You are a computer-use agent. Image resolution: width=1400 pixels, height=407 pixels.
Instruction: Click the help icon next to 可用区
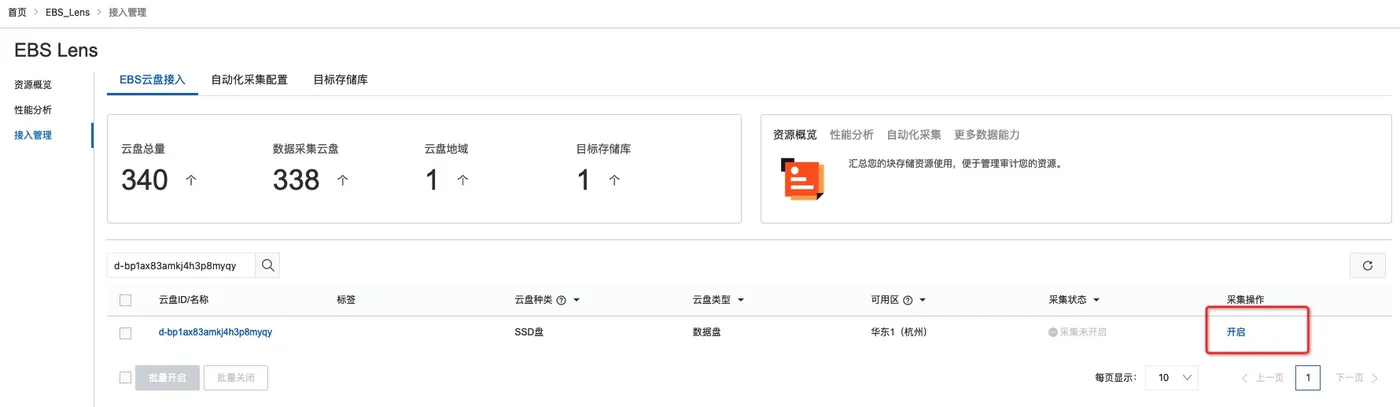point(908,300)
